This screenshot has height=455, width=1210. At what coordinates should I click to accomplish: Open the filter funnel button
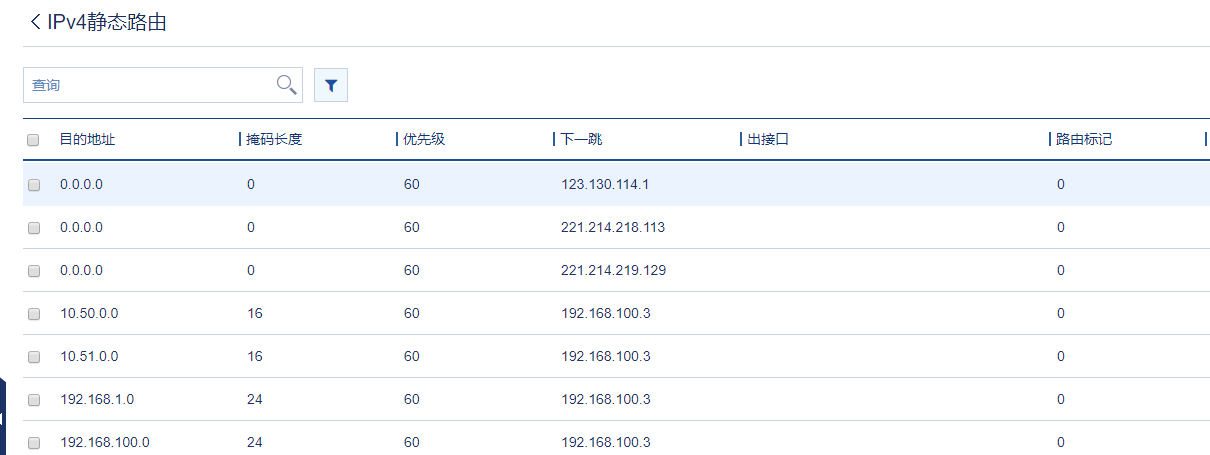331,86
